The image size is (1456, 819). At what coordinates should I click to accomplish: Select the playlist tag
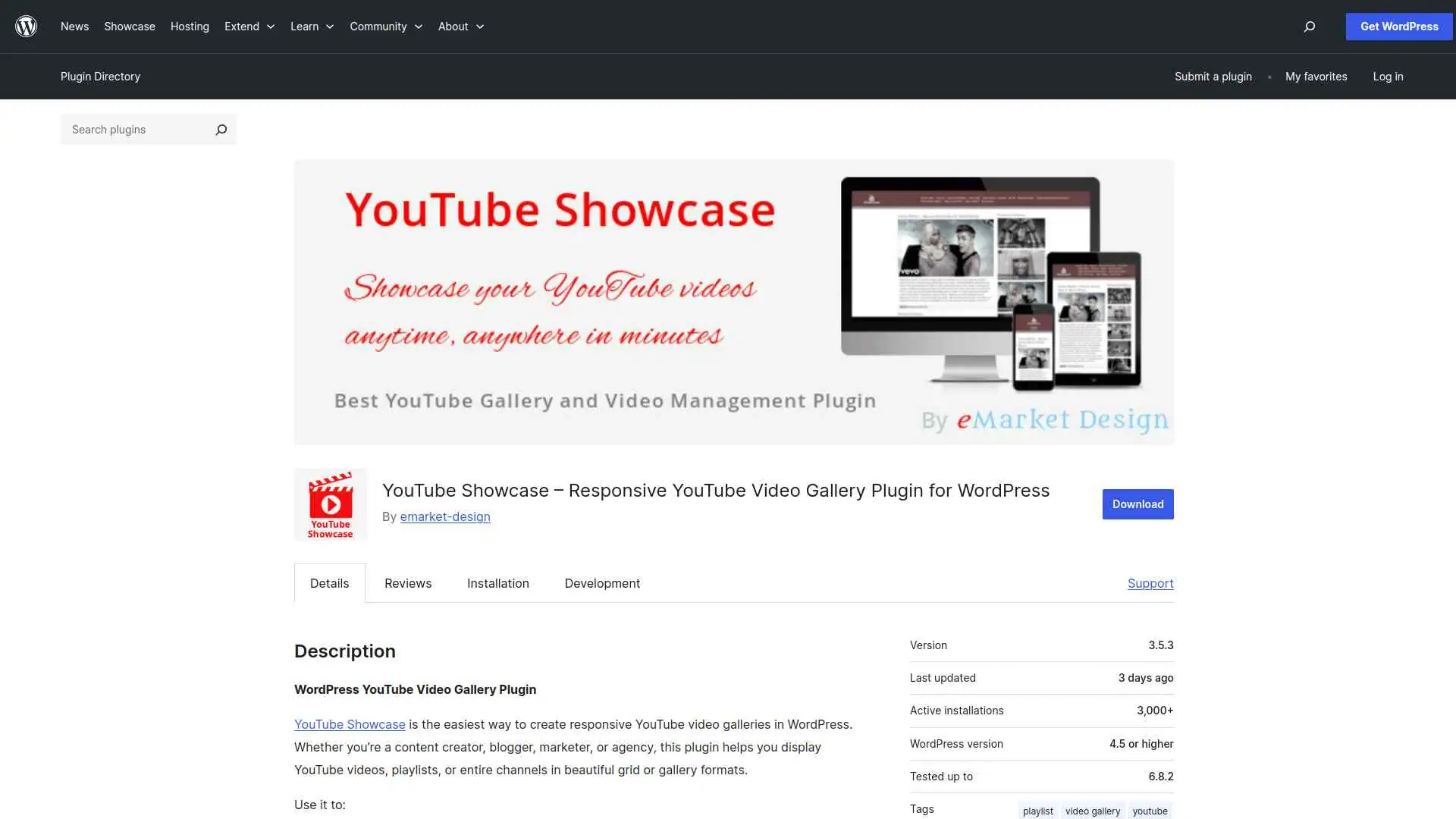(1037, 810)
